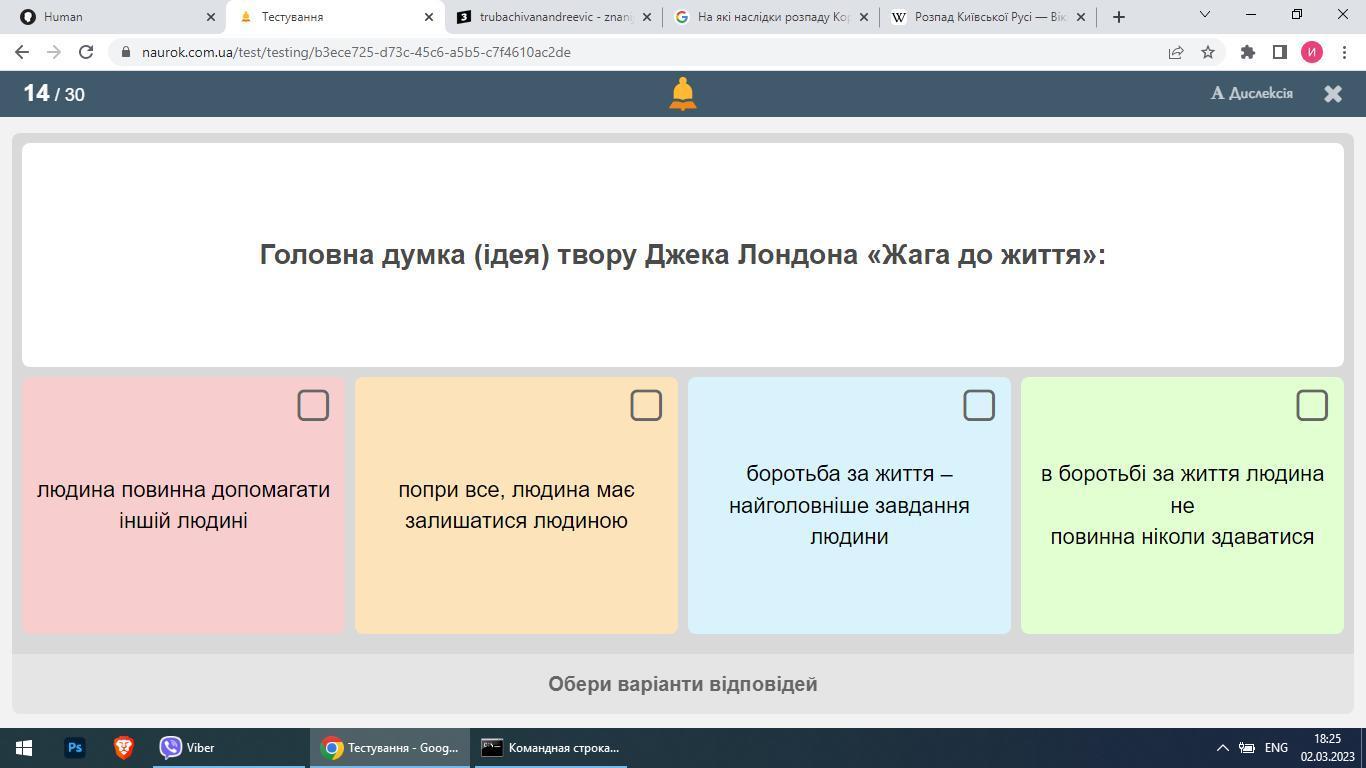Open the clock and date panel
This screenshot has width=1366, height=768.
[1327, 748]
